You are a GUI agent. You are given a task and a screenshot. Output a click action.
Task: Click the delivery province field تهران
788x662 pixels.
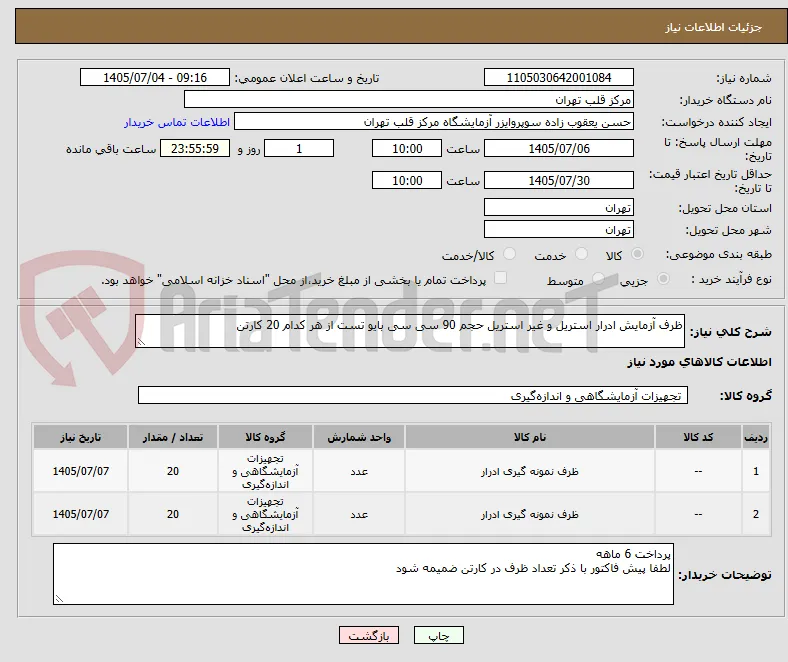[x=558, y=207]
